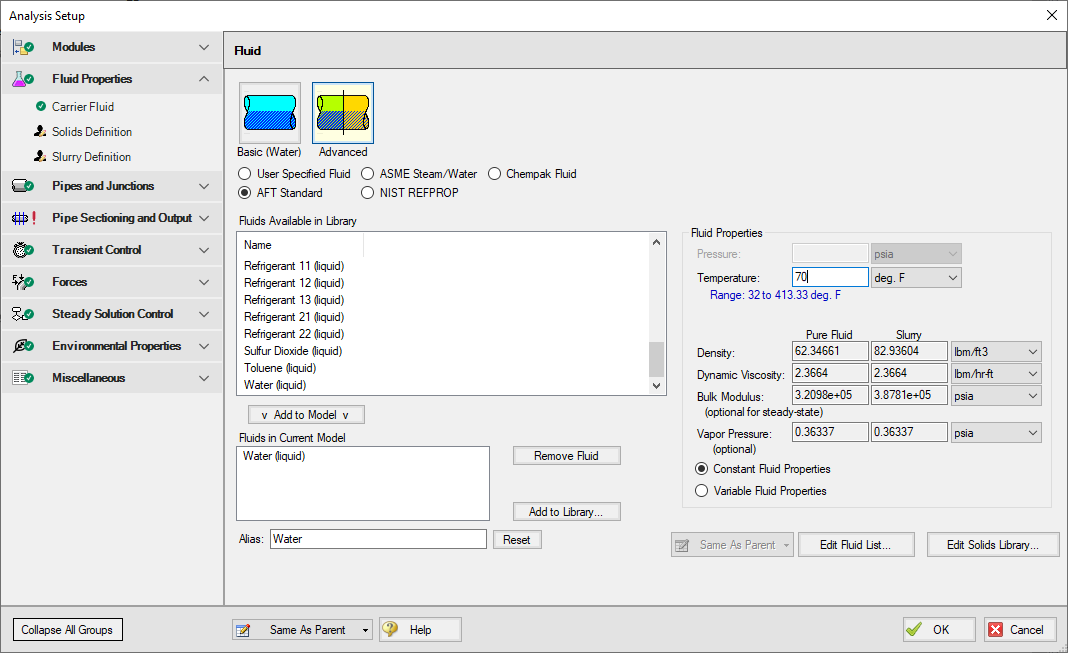This screenshot has width=1068, height=653.
Task: Click the Steady Solution Control icon
Action: click(x=24, y=314)
